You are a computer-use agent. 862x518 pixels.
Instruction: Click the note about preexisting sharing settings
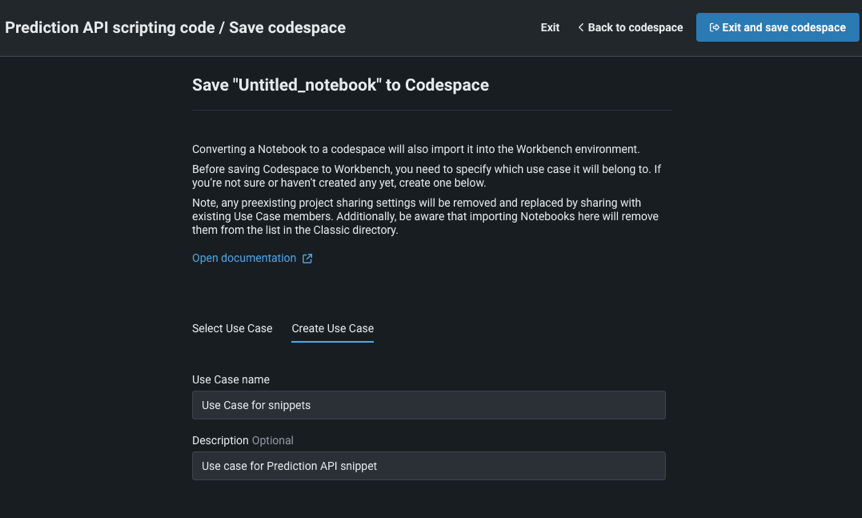click(x=416, y=216)
